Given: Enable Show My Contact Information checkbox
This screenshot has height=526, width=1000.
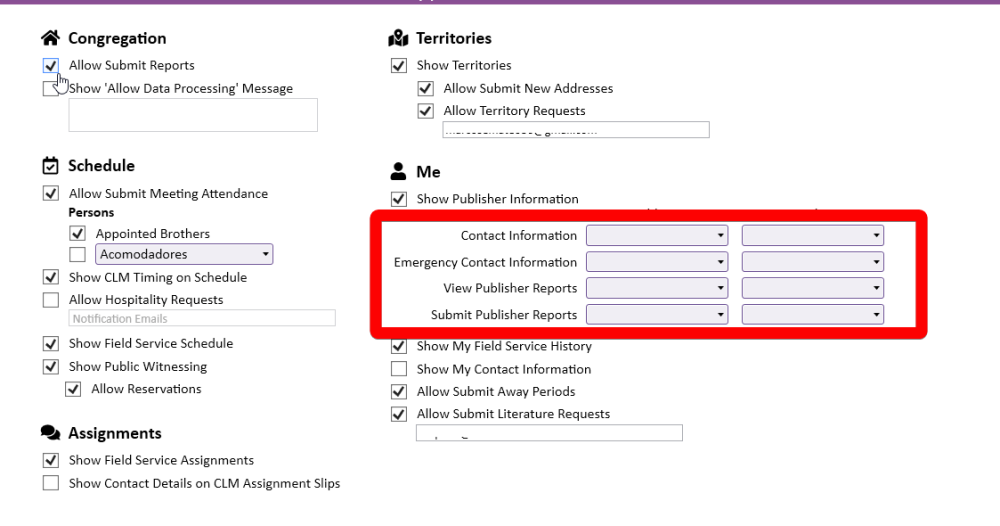Looking at the screenshot, I should click(399, 369).
